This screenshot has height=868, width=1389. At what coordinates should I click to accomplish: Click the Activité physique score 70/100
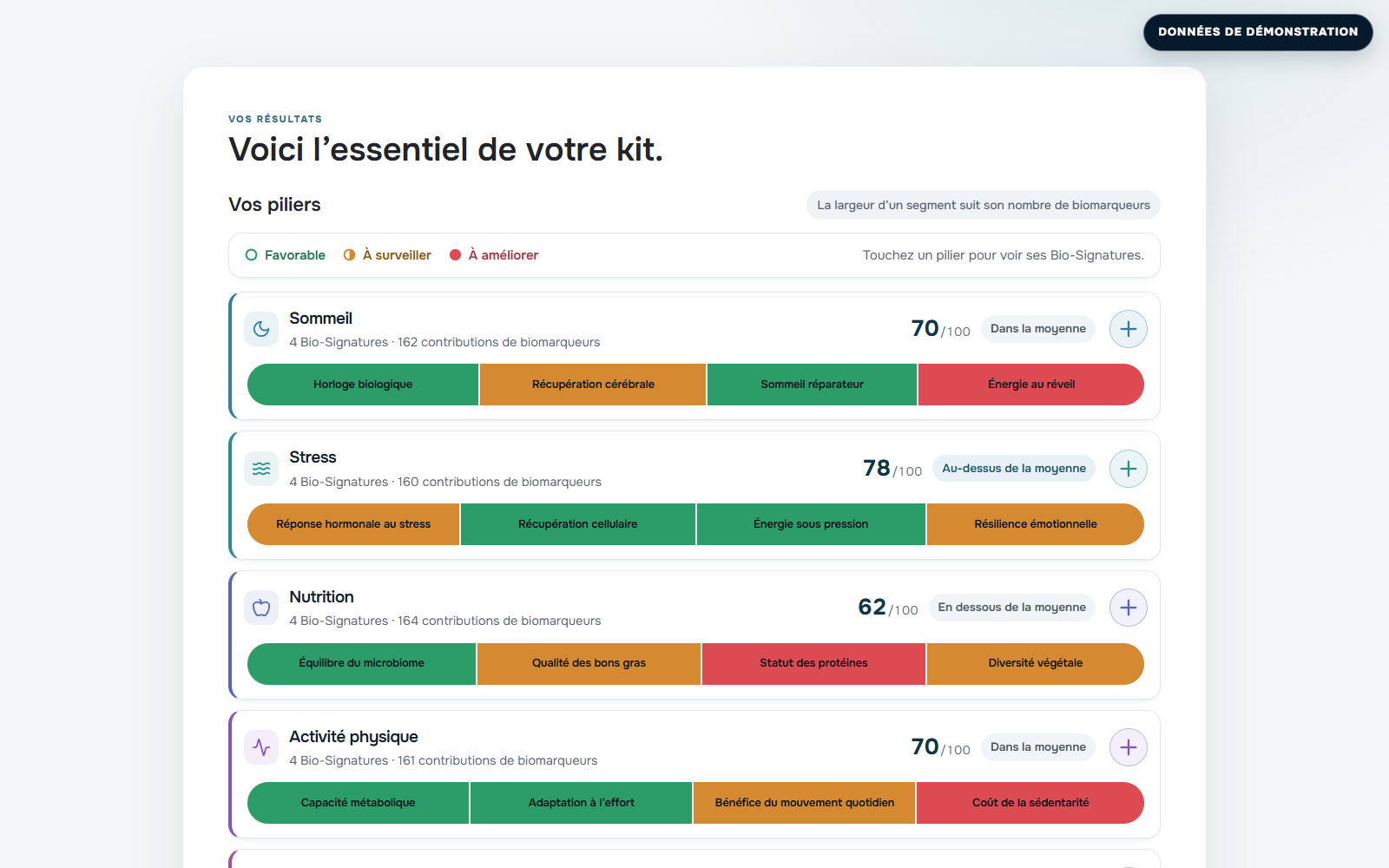pos(941,747)
